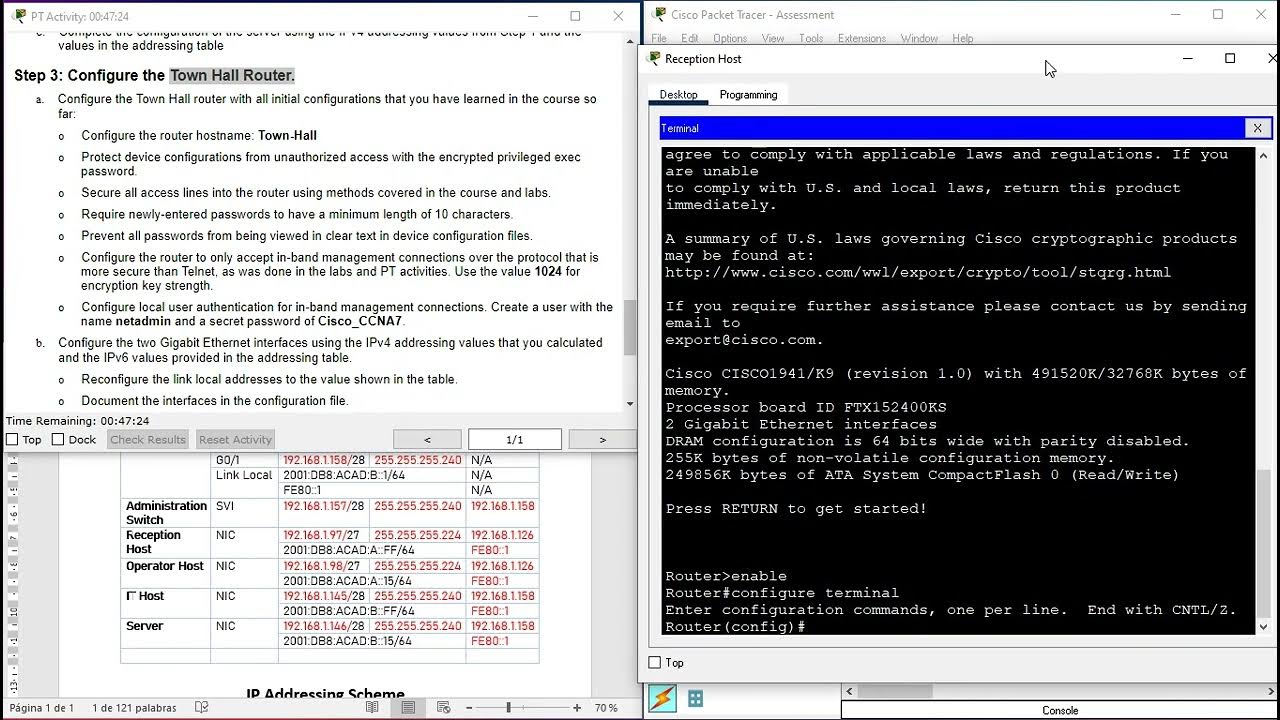
Task: Toggle the Dock checkbox in PT Activity window
Action: (x=58, y=439)
